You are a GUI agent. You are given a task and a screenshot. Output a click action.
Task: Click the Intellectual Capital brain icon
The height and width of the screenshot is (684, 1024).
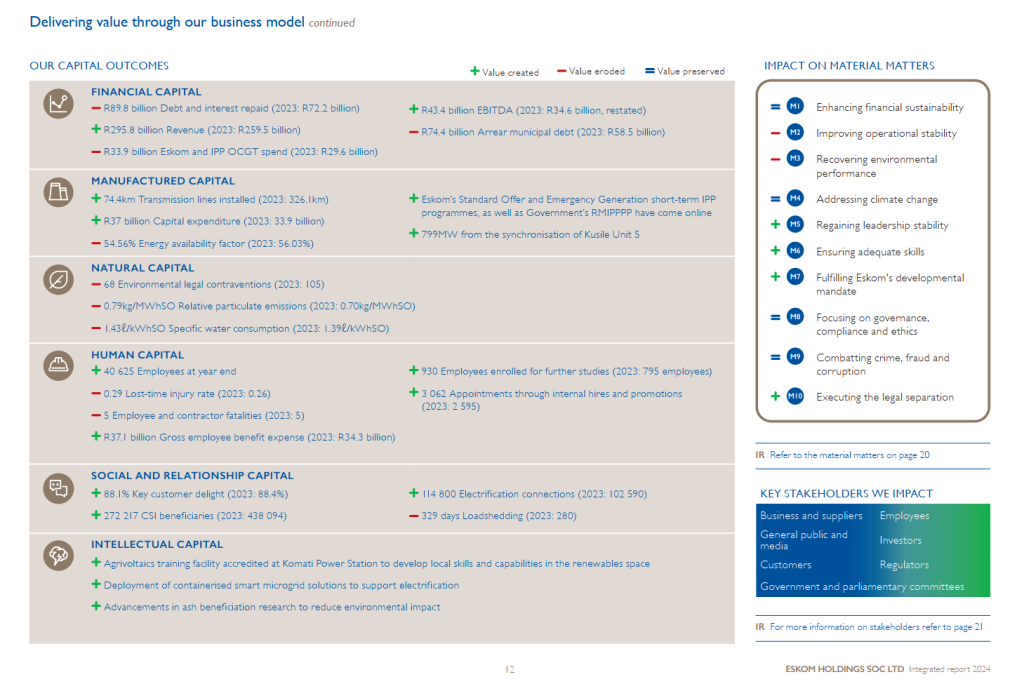[58, 555]
